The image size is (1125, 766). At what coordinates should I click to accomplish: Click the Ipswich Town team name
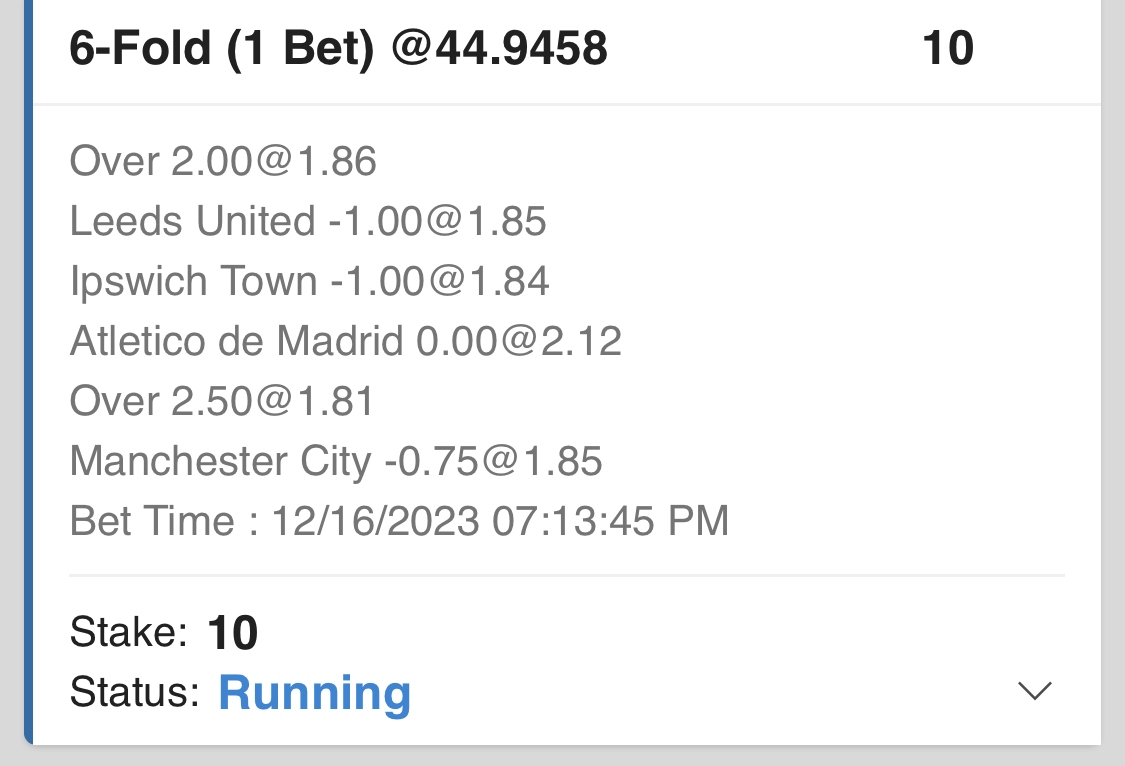(x=193, y=281)
